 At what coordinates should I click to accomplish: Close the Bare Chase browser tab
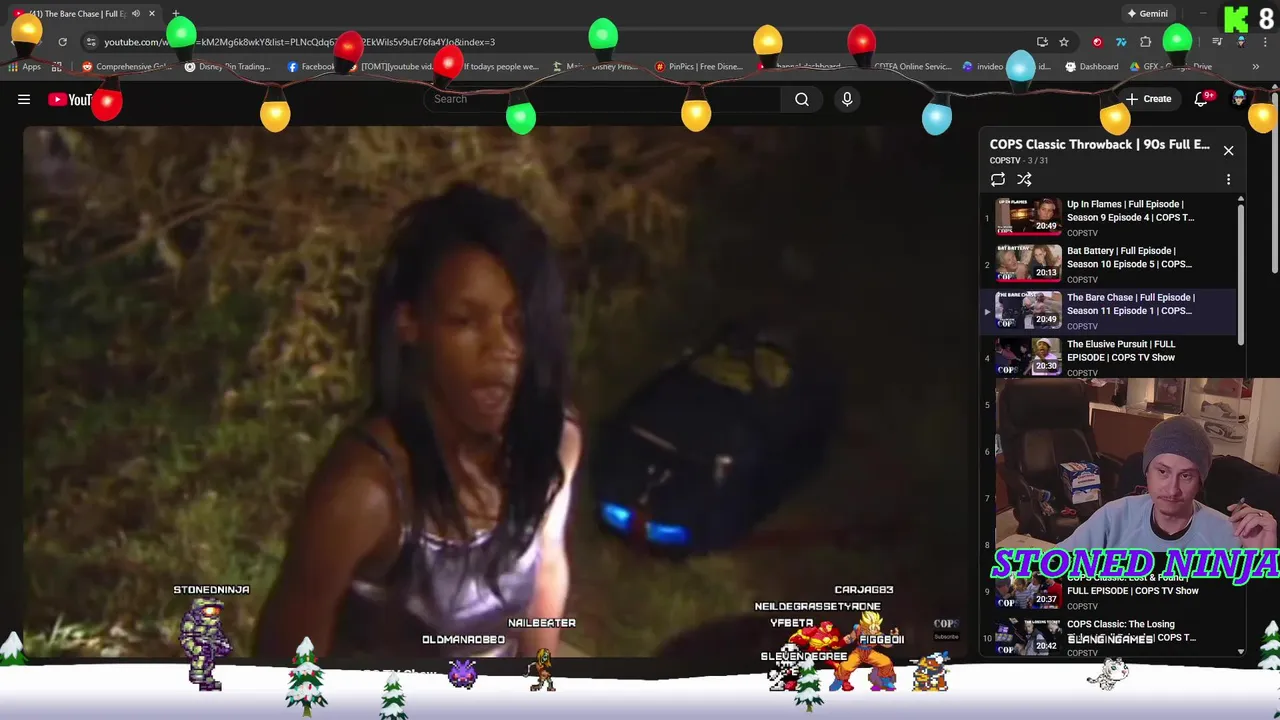(152, 14)
